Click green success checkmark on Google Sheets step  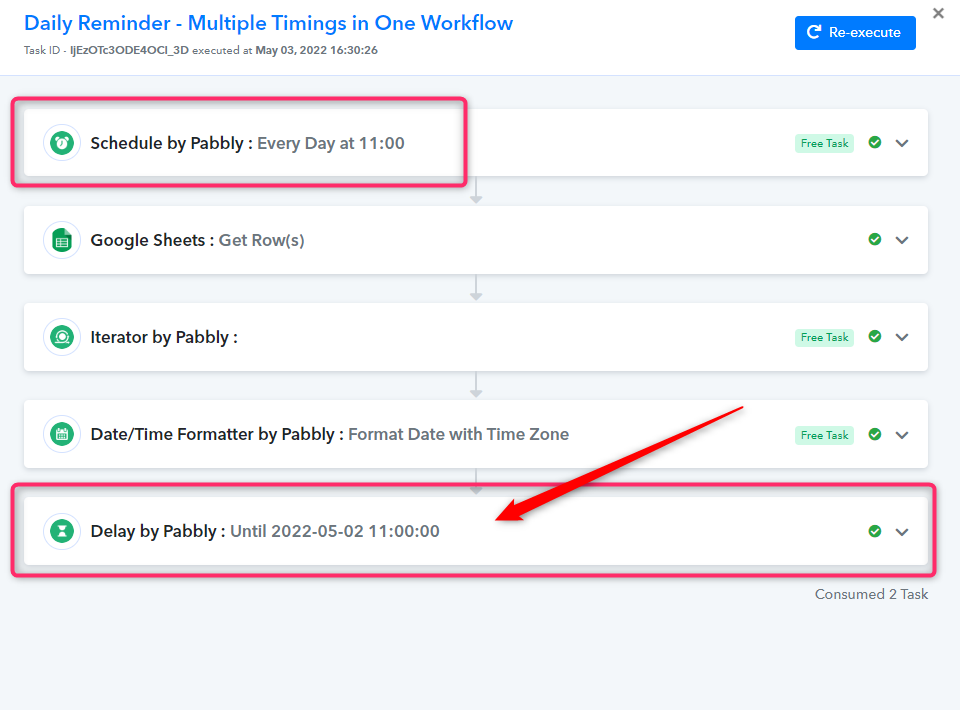[x=875, y=239]
